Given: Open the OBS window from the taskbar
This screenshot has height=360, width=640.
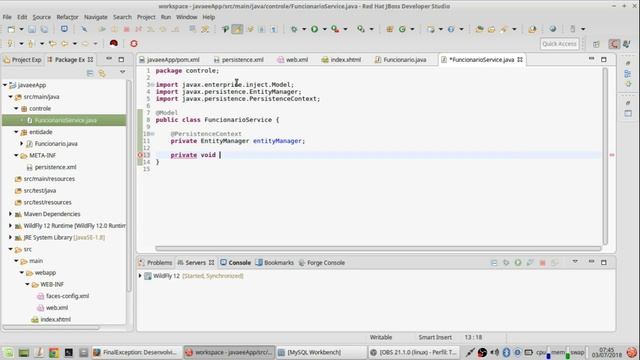Looking at the screenshot, I should pos(413,352).
